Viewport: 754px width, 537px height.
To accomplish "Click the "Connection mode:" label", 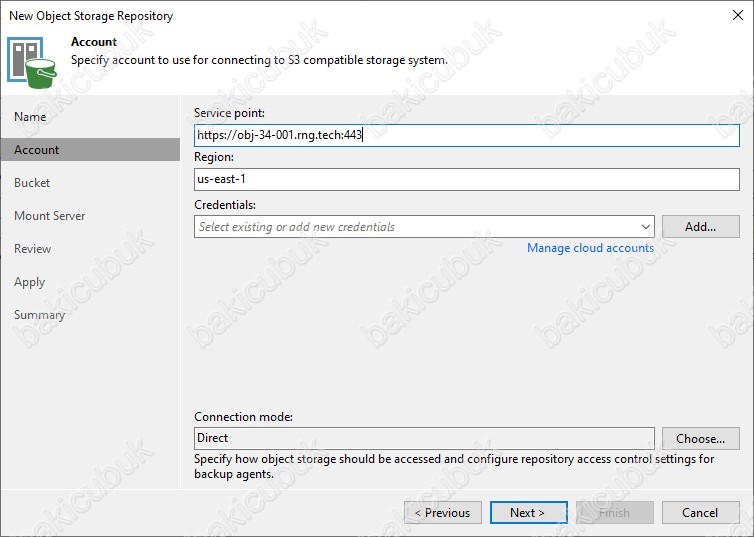I will coord(243,417).
